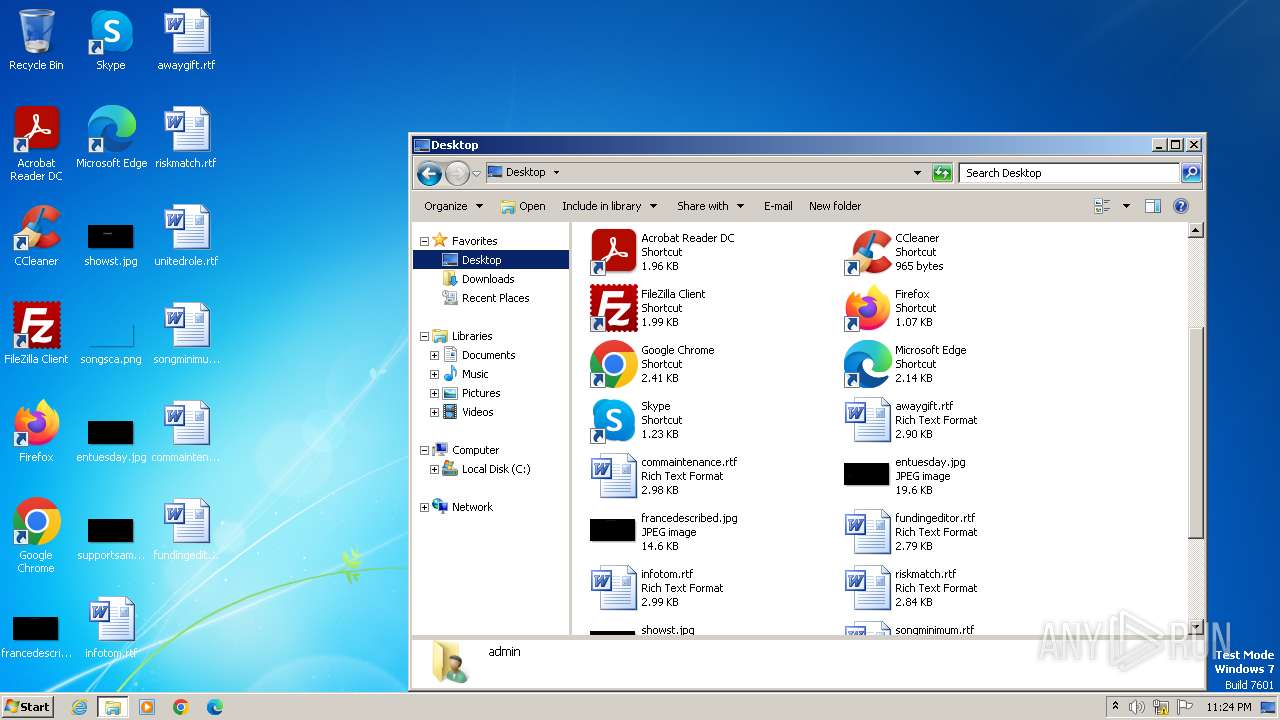1280x720 pixels.
Task: Launch FileZilla Client desktop shortcut
Action: pyautogui.click(x=36, y=334)
